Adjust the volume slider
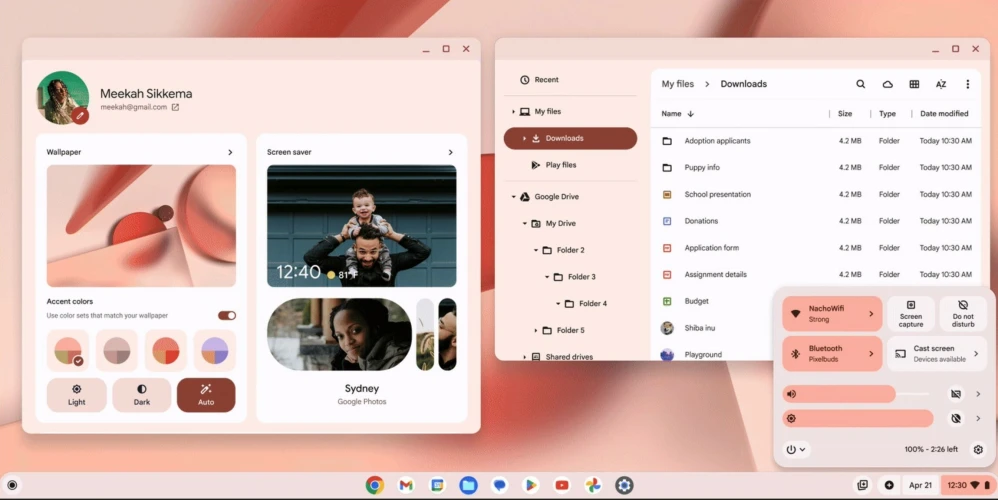Image resolution: width=998 pixels, height=500 pixels. 858,394
